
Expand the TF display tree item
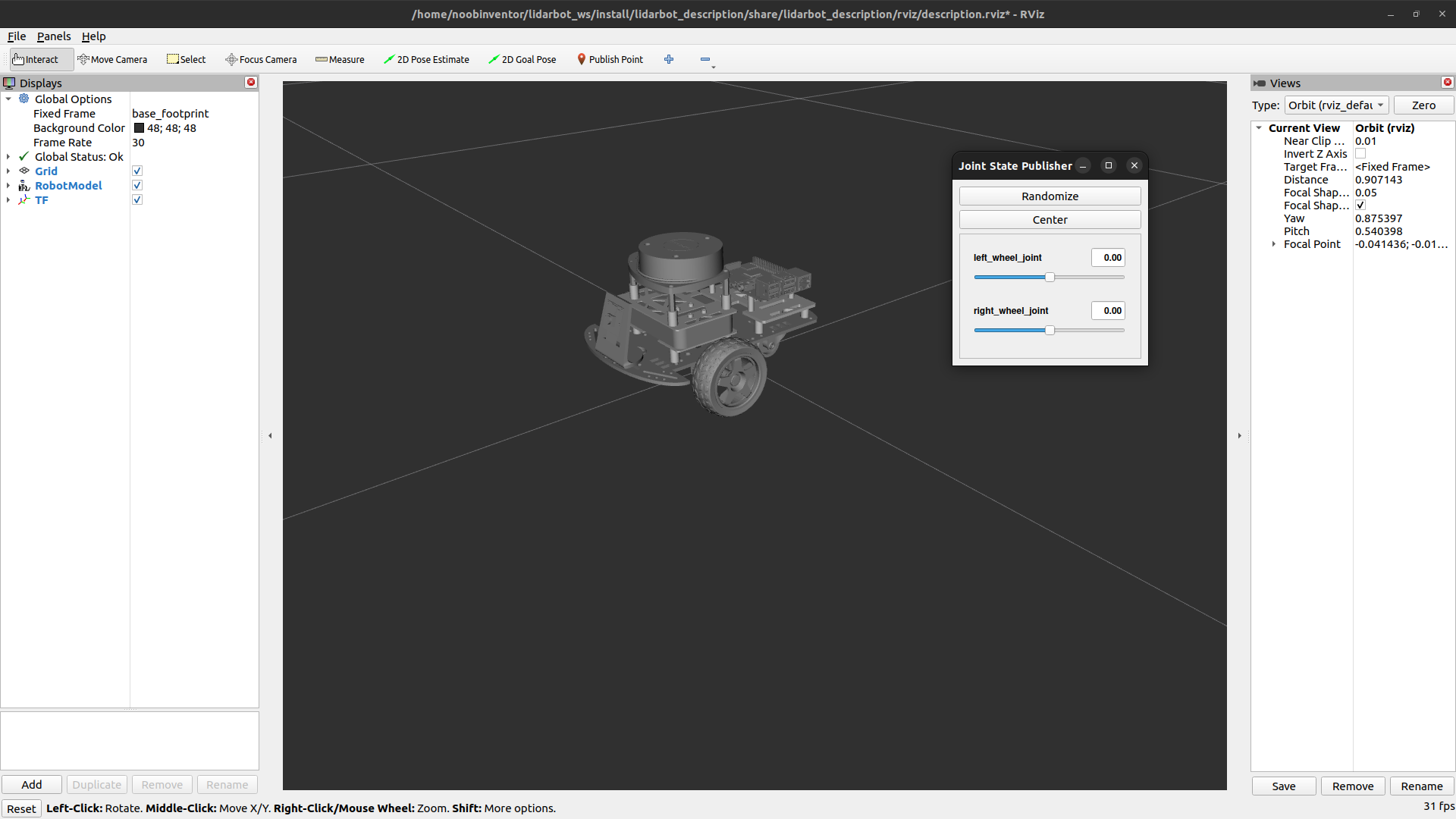click(8, 200)
